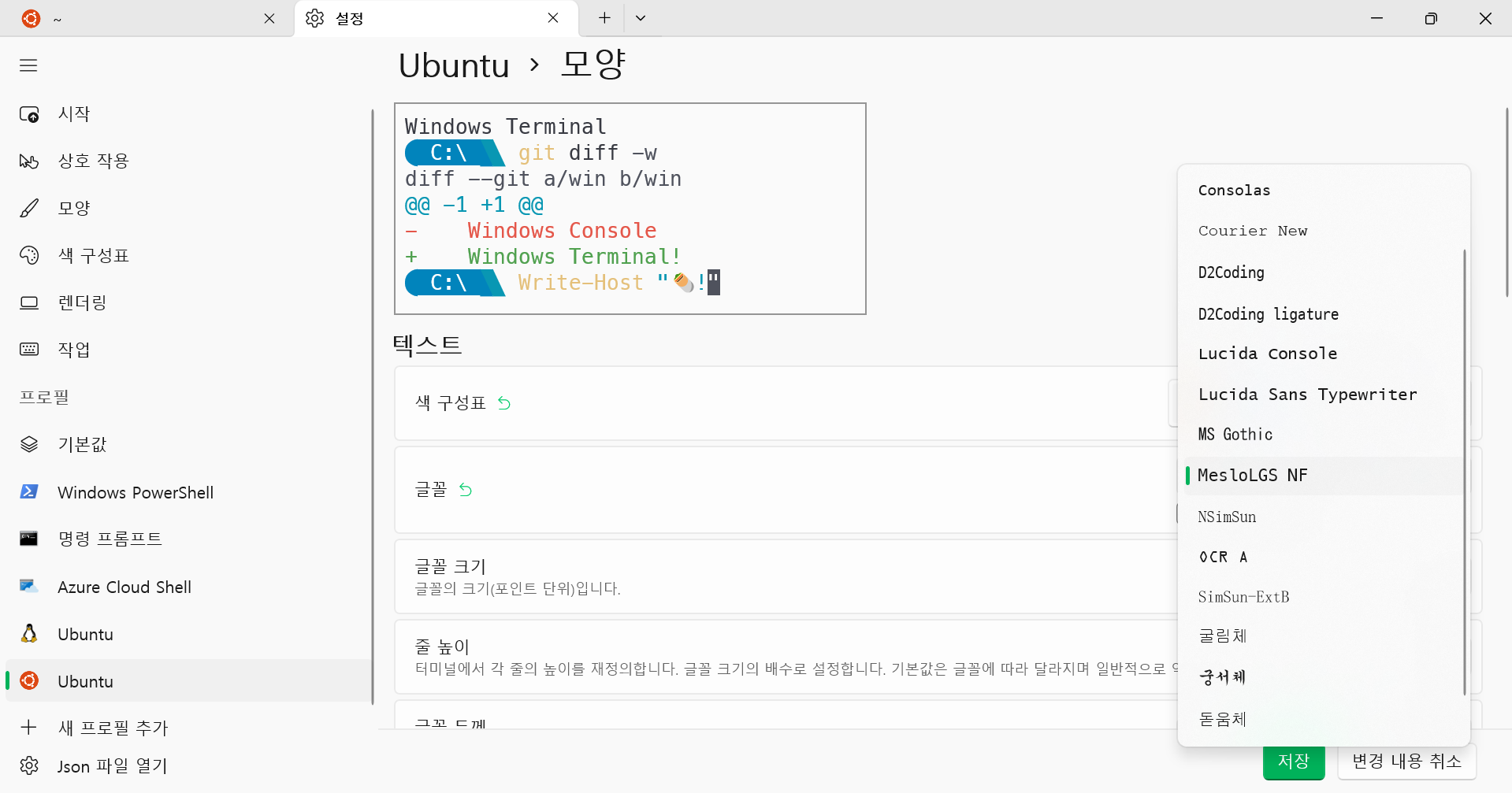Click the 시작 startup icon in sidebar
This screenshot has width=1512, height=793.
point(29,114)
